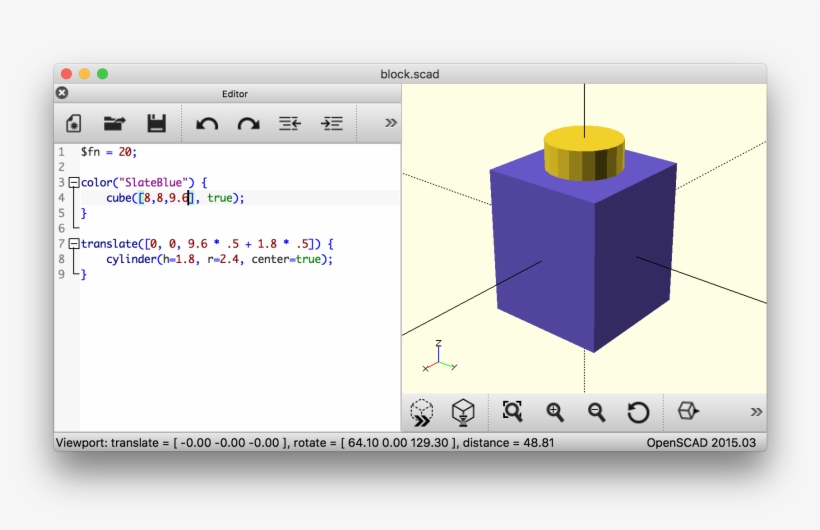Click the "SlateBlue" string in code

pyautogui.click(x=153, y=183)
